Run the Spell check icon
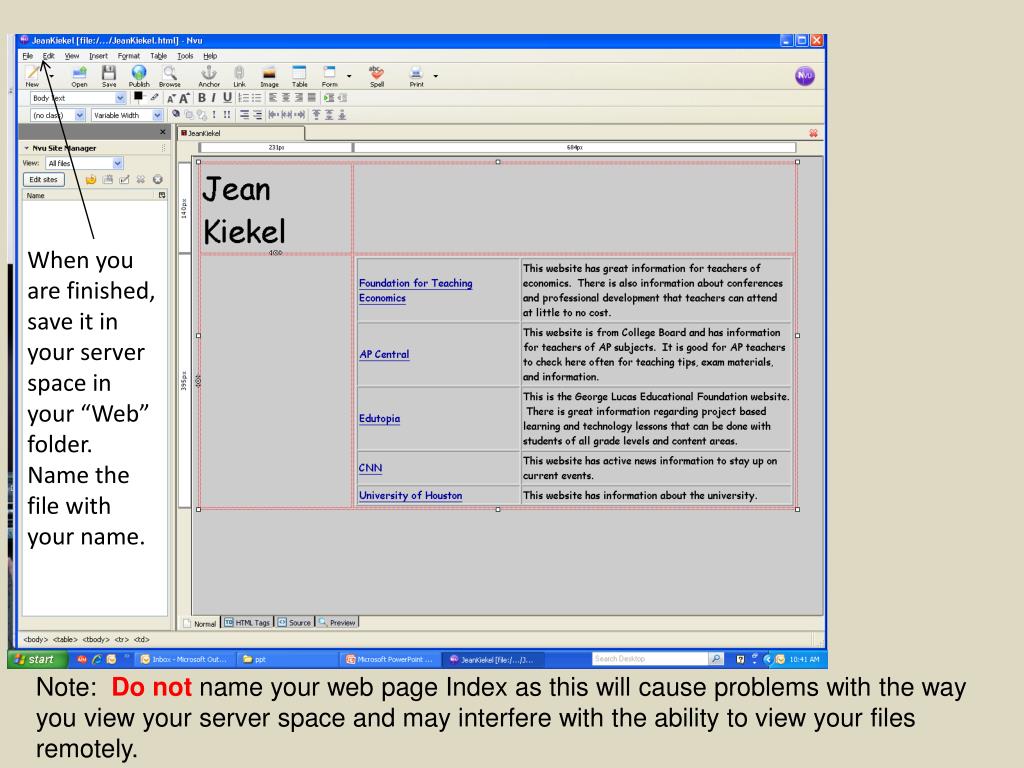Image resolution: width=1024 pixels, height=768 pixels. click(377, 76)
